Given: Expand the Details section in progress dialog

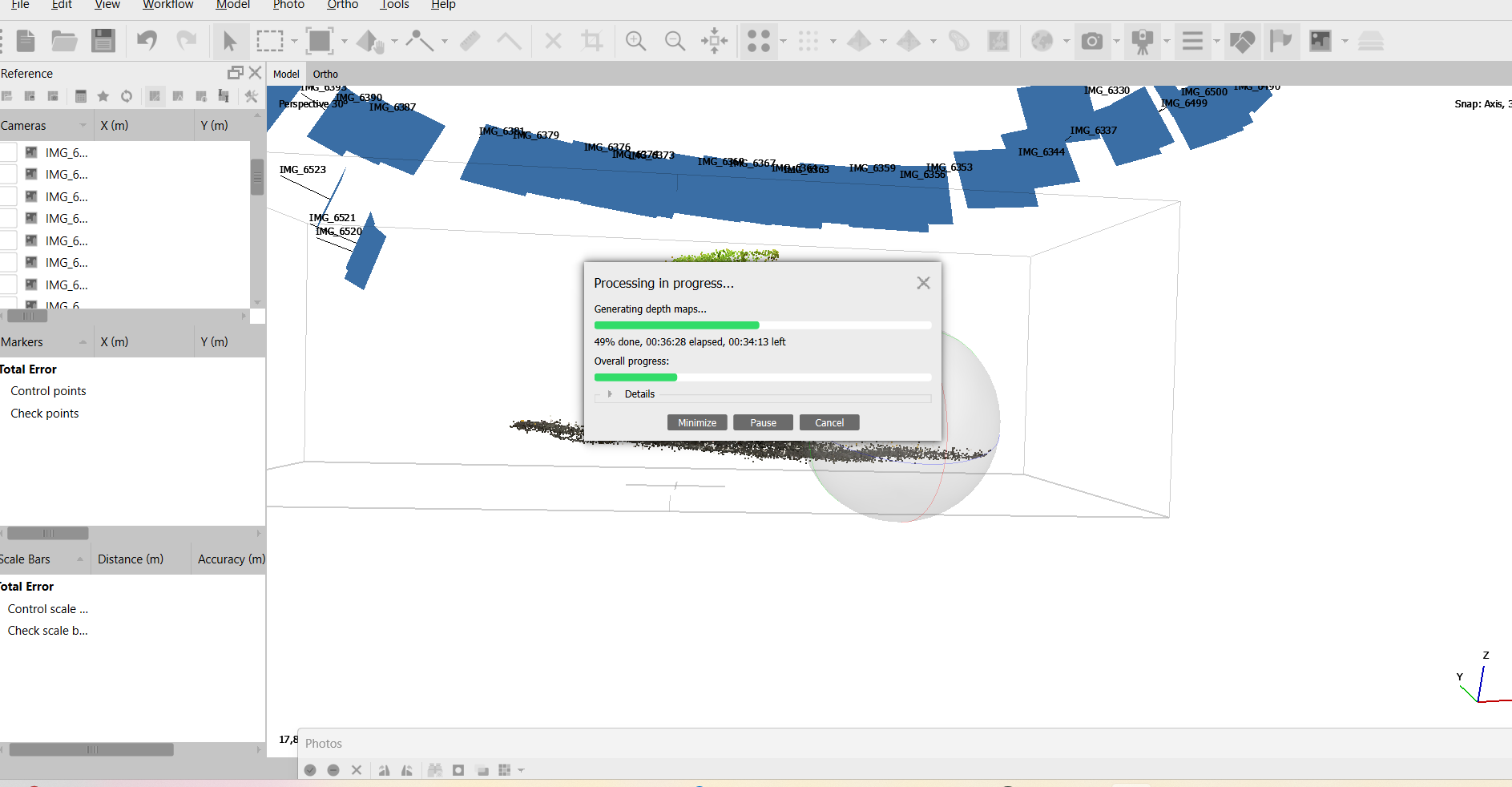Looking at the screenshot, I should (x=610, y=394).
